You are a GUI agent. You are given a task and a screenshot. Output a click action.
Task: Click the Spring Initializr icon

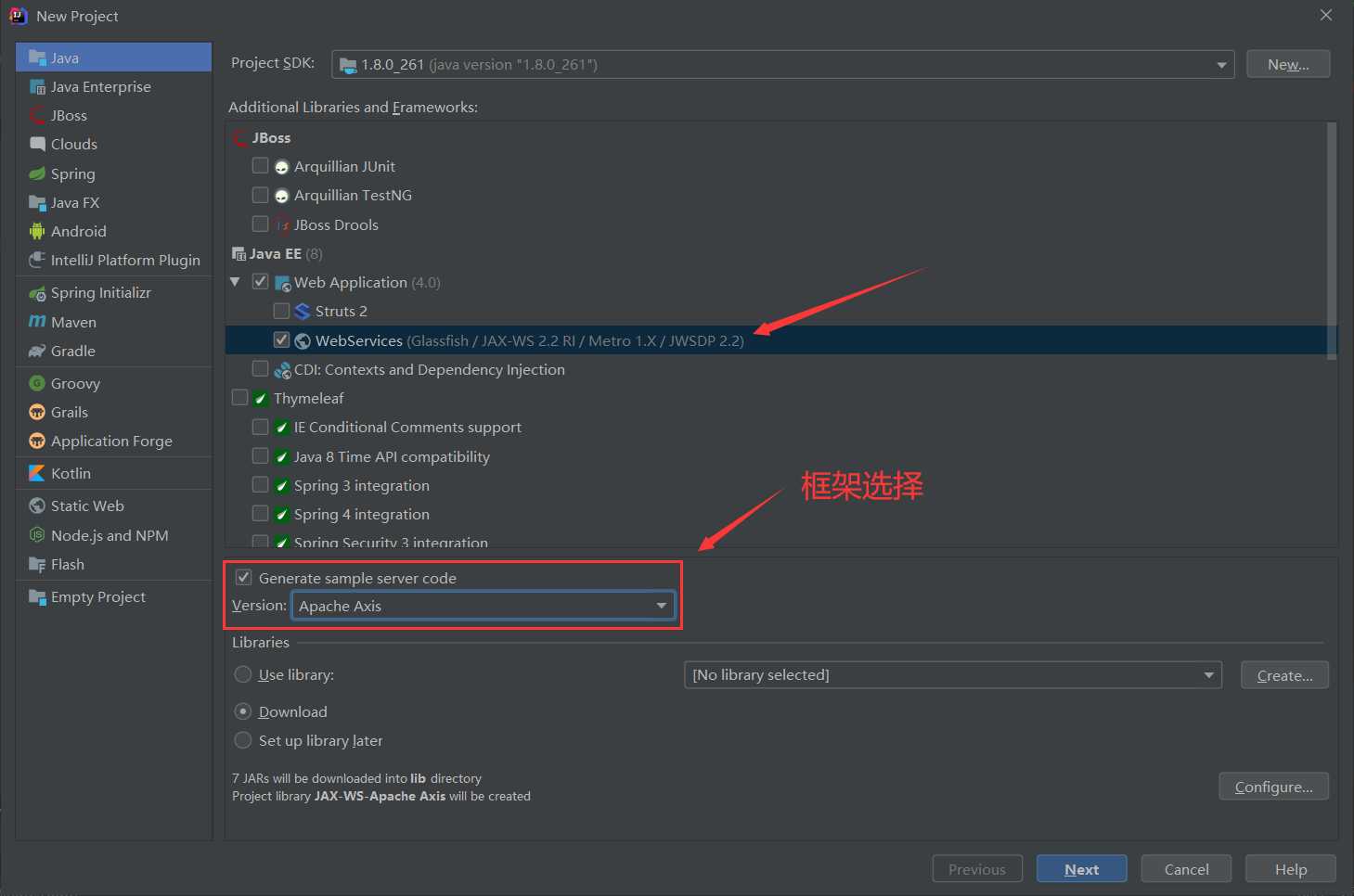coord(37,293)
